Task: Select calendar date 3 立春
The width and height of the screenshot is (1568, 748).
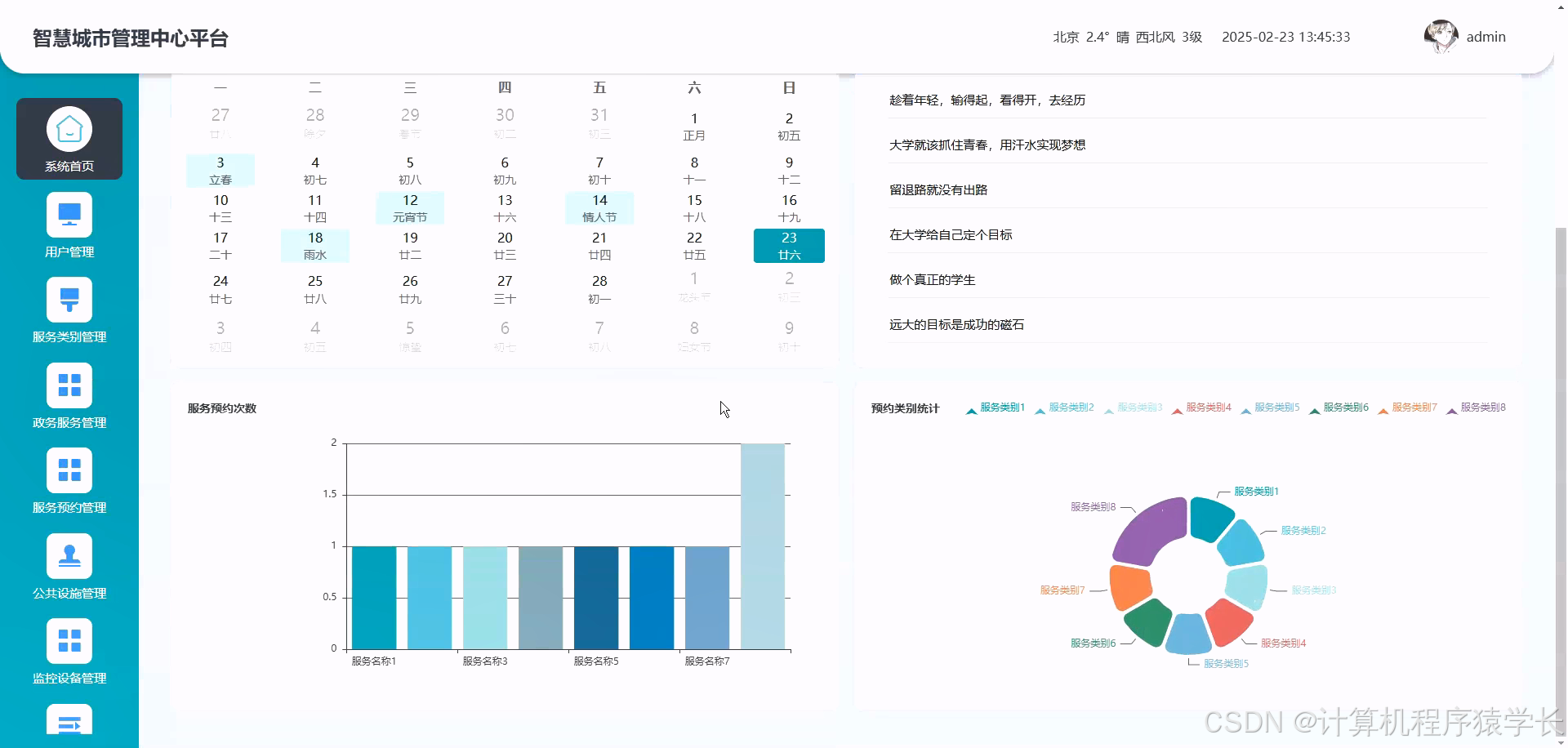Action: click(220, 171)
